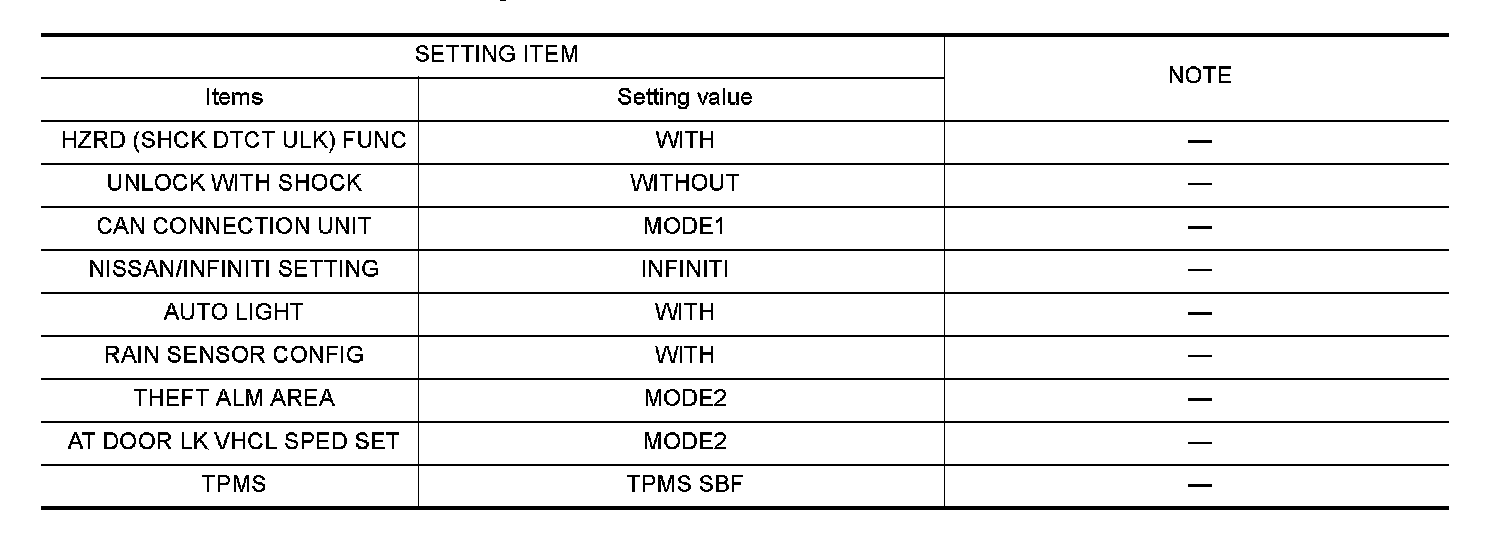This screenshot has width=1504, height=550.
Task: Click the TPMS item cell
Action: (x=234, y=485)
